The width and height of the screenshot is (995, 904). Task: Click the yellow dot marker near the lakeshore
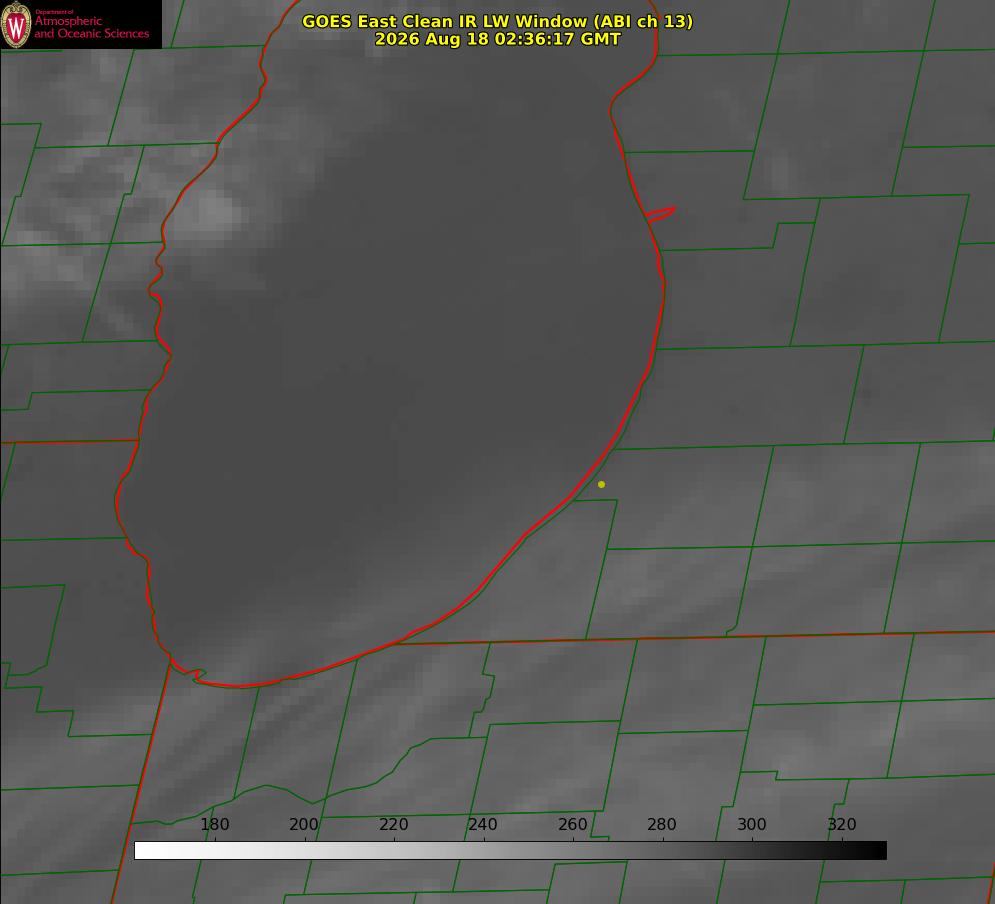click(601, 484)
